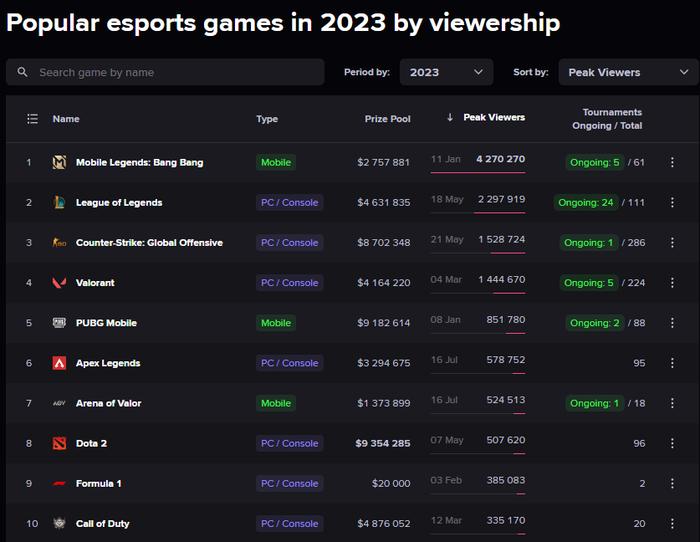Sort by the Prize Pool column header
This screenshot has height=542, width=700.
(x=388, y=119)
